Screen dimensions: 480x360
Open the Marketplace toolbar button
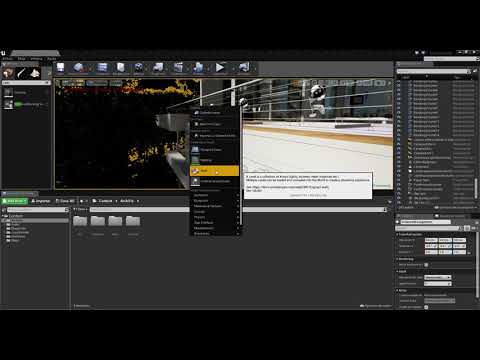pyautogui.click(x=120, y=68)
